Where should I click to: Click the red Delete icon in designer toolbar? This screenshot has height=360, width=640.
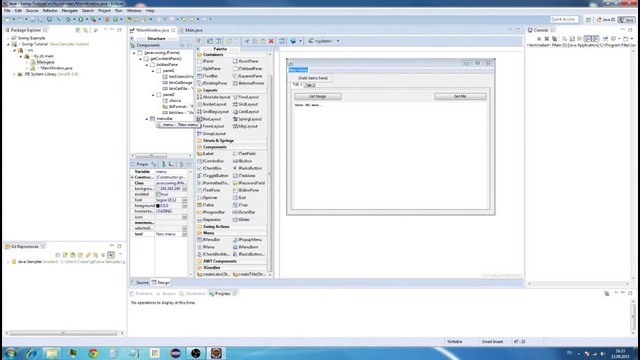pos(271,41)
